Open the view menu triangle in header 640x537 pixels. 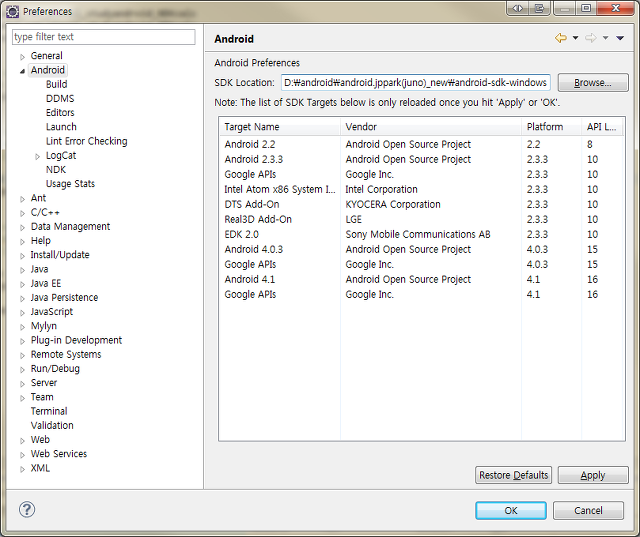620,38
